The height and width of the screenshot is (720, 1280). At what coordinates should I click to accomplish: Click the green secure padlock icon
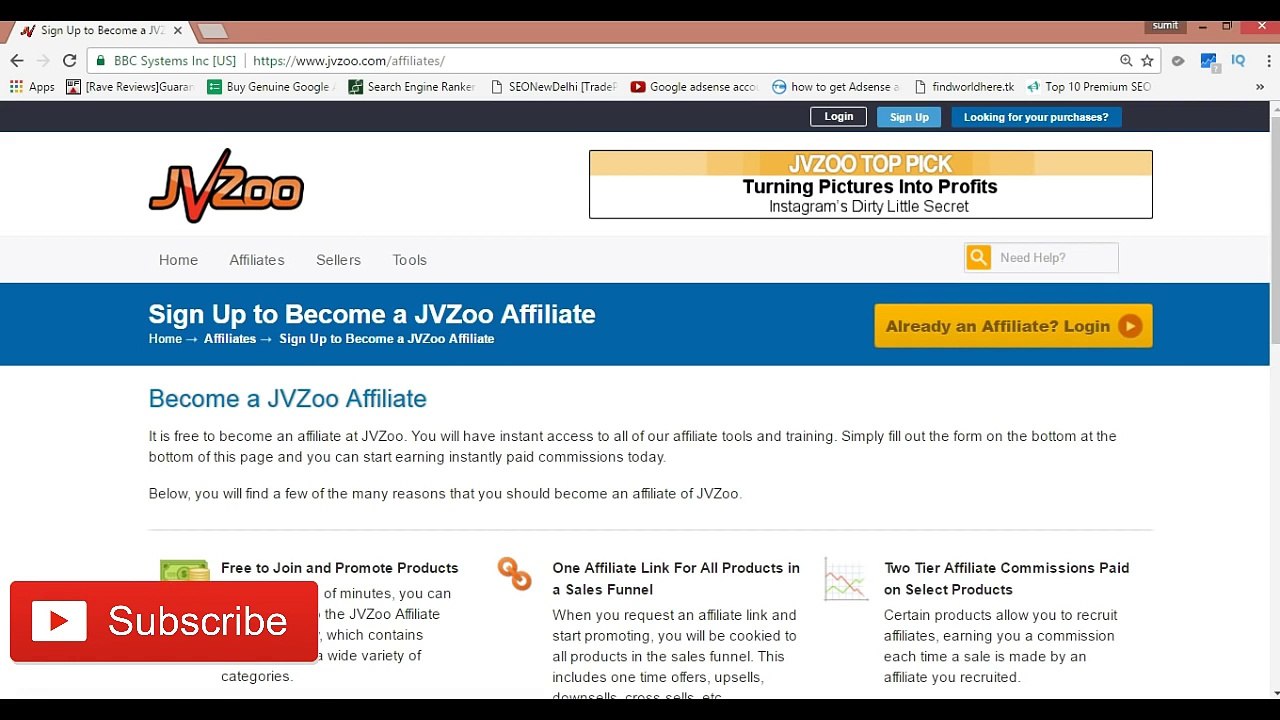[101, 61]
